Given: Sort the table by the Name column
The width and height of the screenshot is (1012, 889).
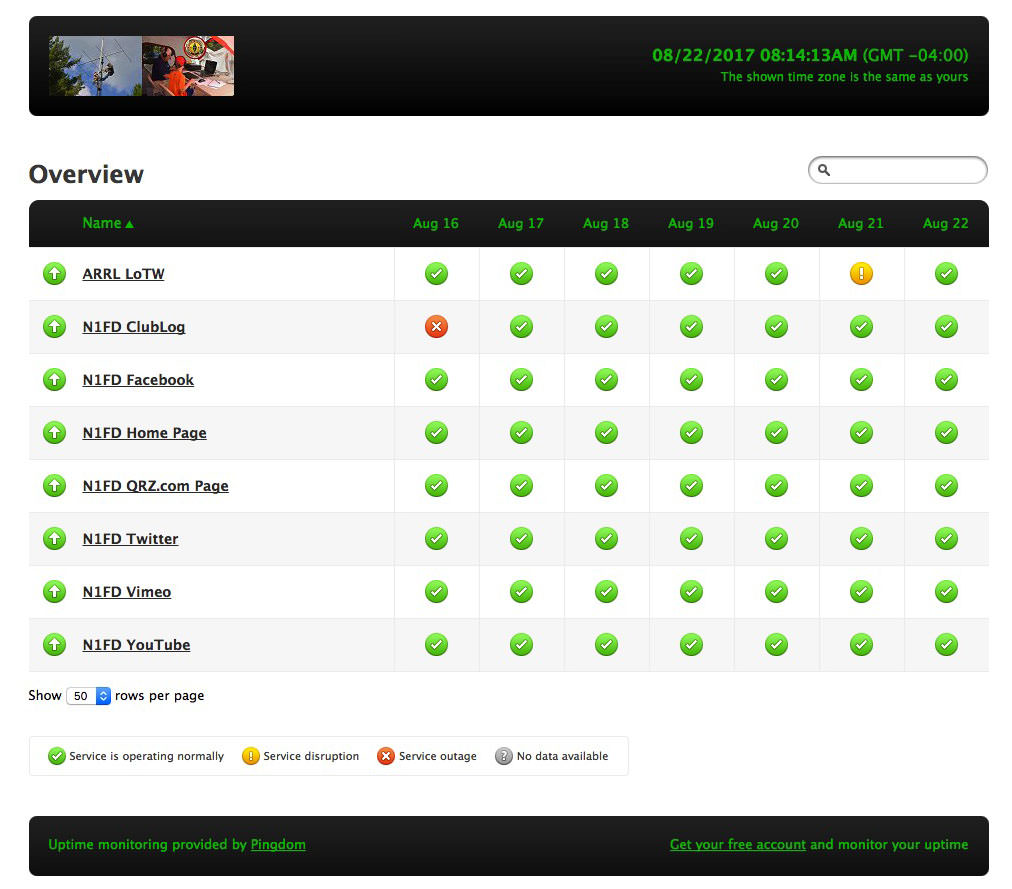Looking at the screenshot, I should click(x=108, y=223).
